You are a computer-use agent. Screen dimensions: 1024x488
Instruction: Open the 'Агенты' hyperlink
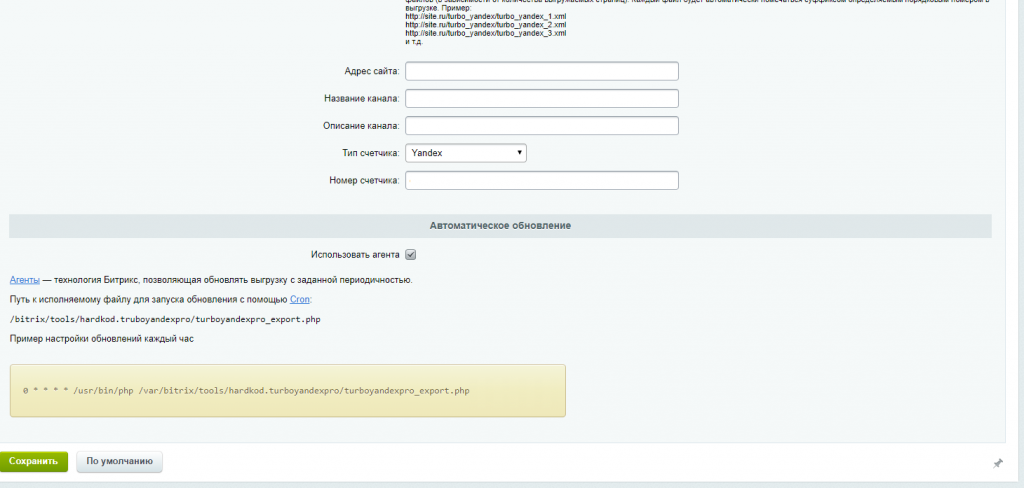(x=24, y=280)
